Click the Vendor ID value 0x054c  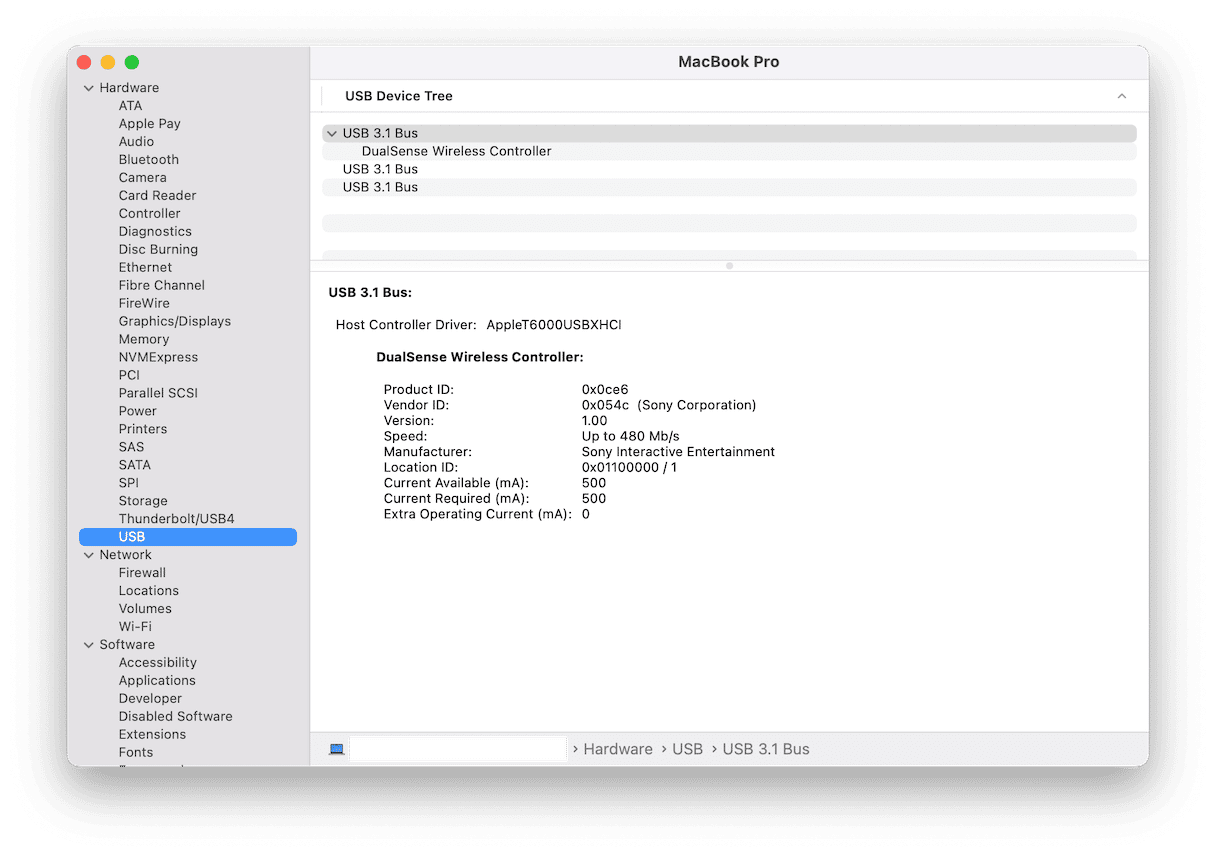(606, 406)
